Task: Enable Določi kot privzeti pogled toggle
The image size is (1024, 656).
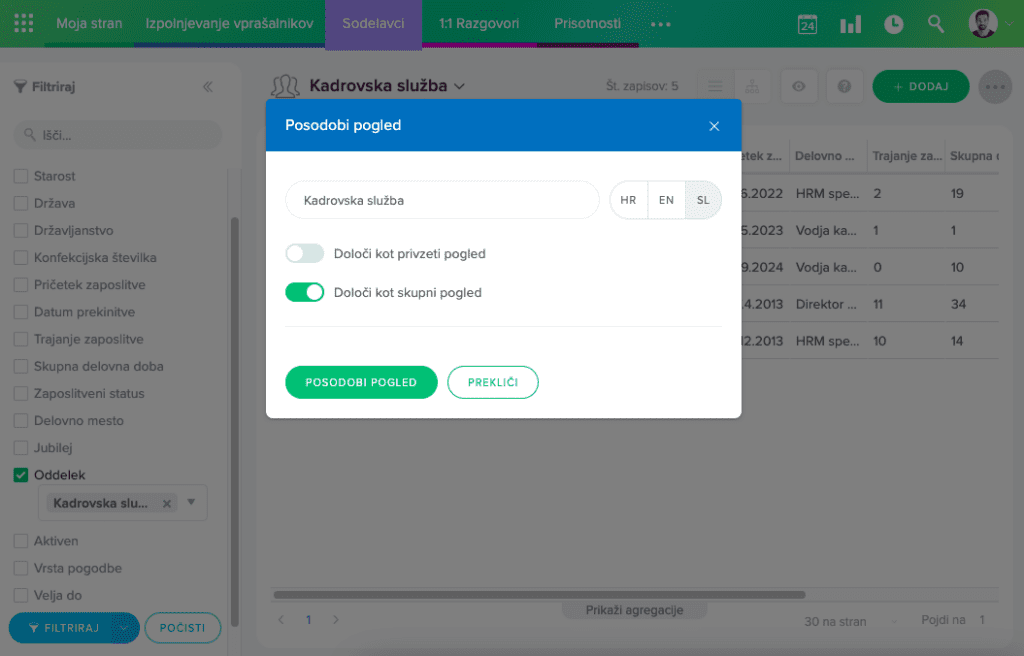Action: pyautogui.click(x=305, y=254)
